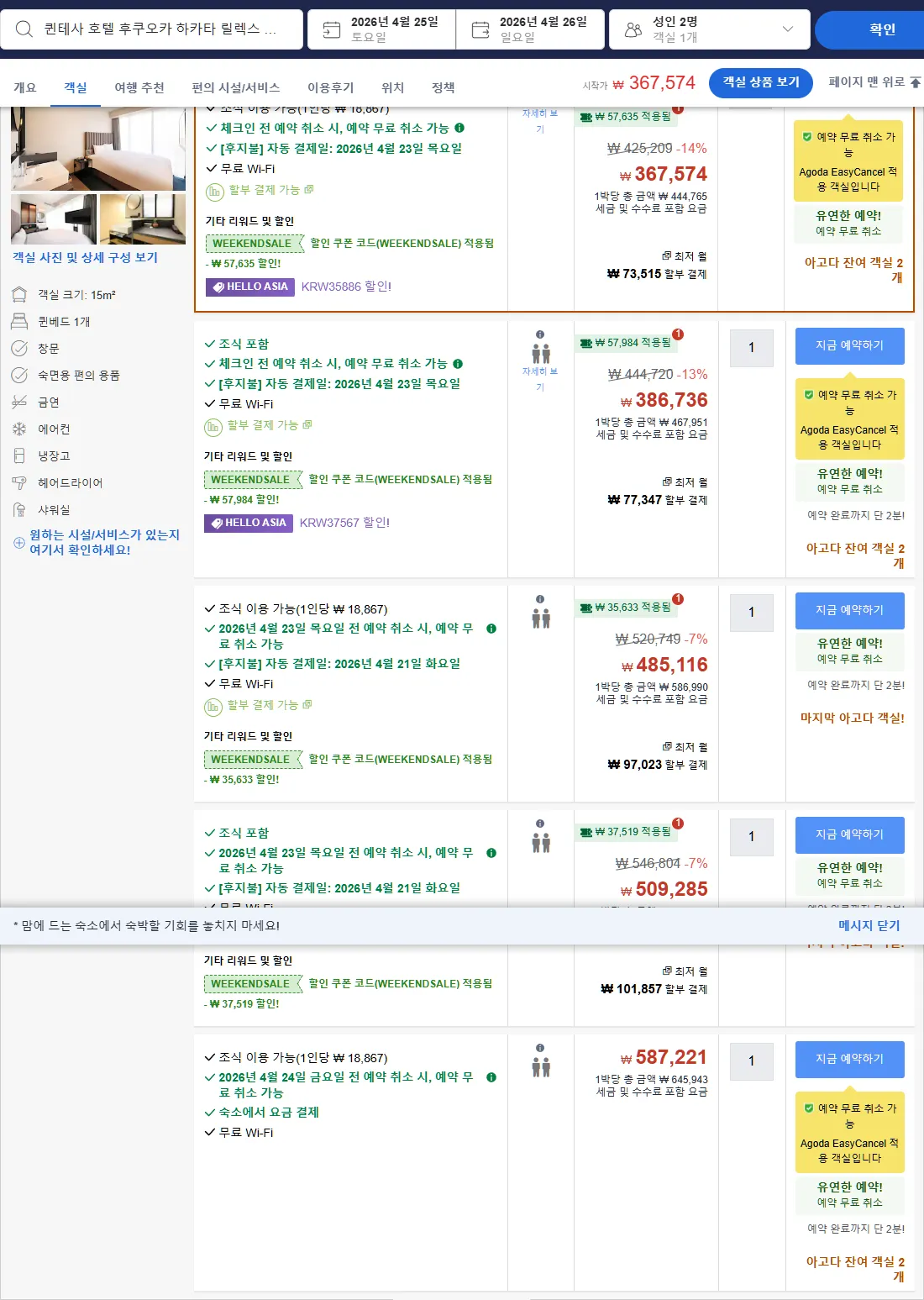Click the red badge on ₩35,633 적용됨 tag
This screenshot has height=1300, width=924.
[x=678, y=599]
